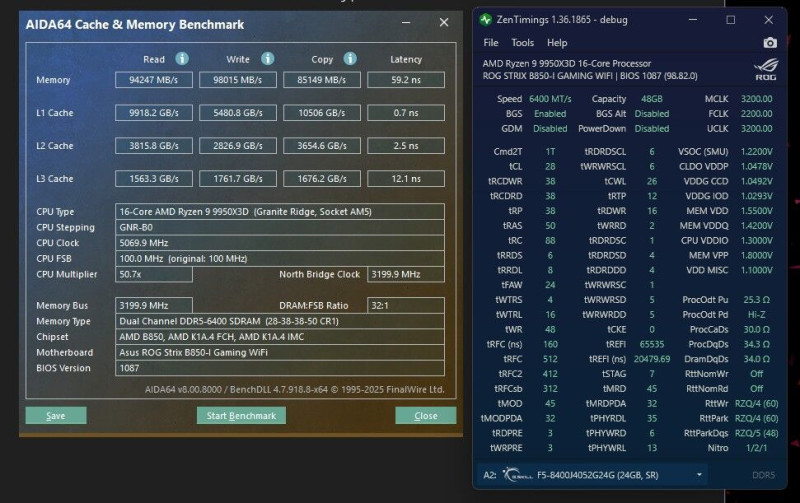800x503 pixels.
Task: Click the Chipset AMD B850 field
Action: [280, 337]
